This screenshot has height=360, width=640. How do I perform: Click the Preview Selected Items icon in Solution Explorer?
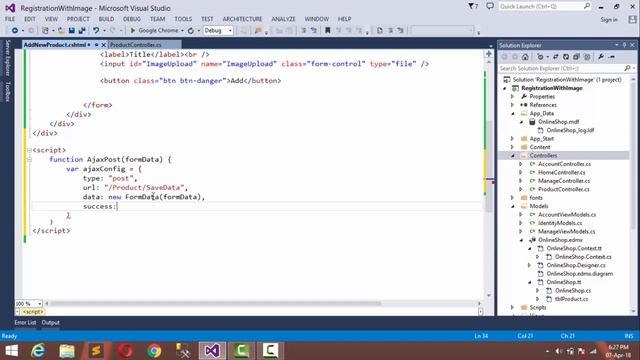(611, 57)
